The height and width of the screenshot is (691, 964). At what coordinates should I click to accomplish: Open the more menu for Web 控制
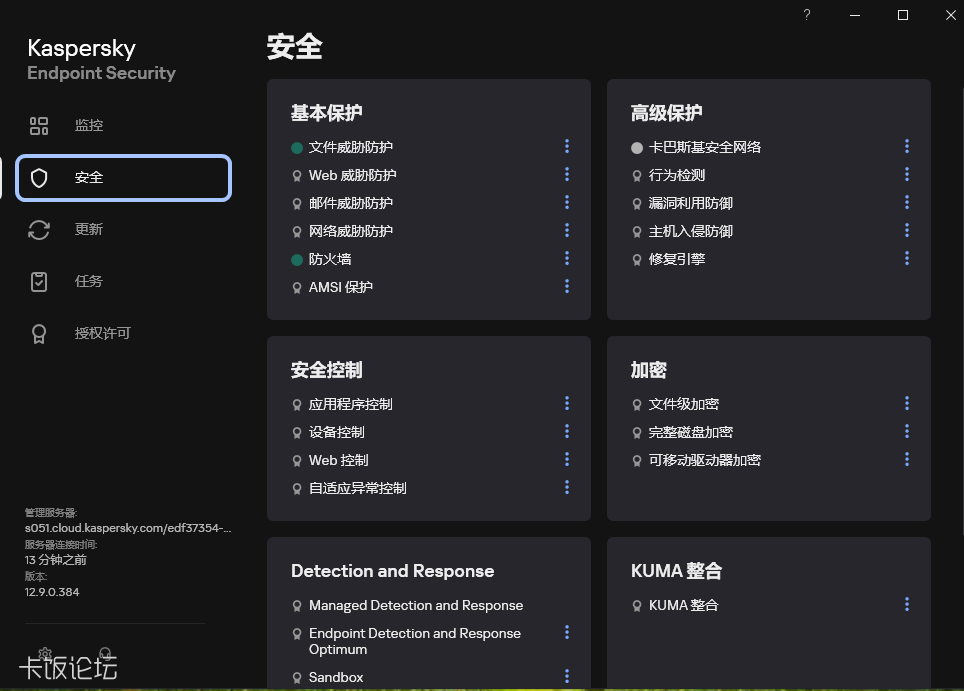(567, 459)
